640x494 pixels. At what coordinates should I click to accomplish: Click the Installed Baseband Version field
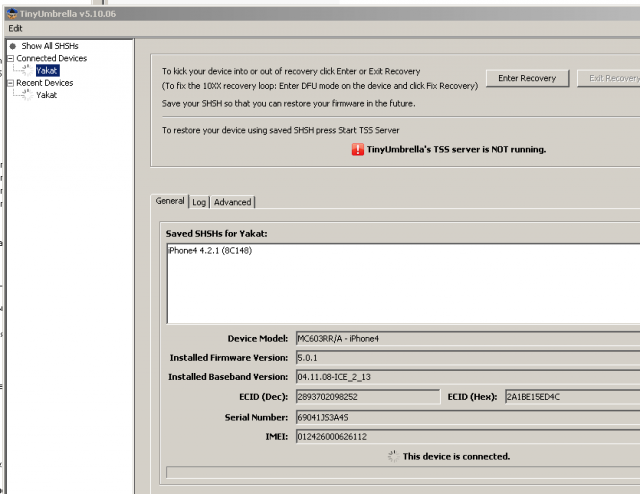(x=468, y=377)
